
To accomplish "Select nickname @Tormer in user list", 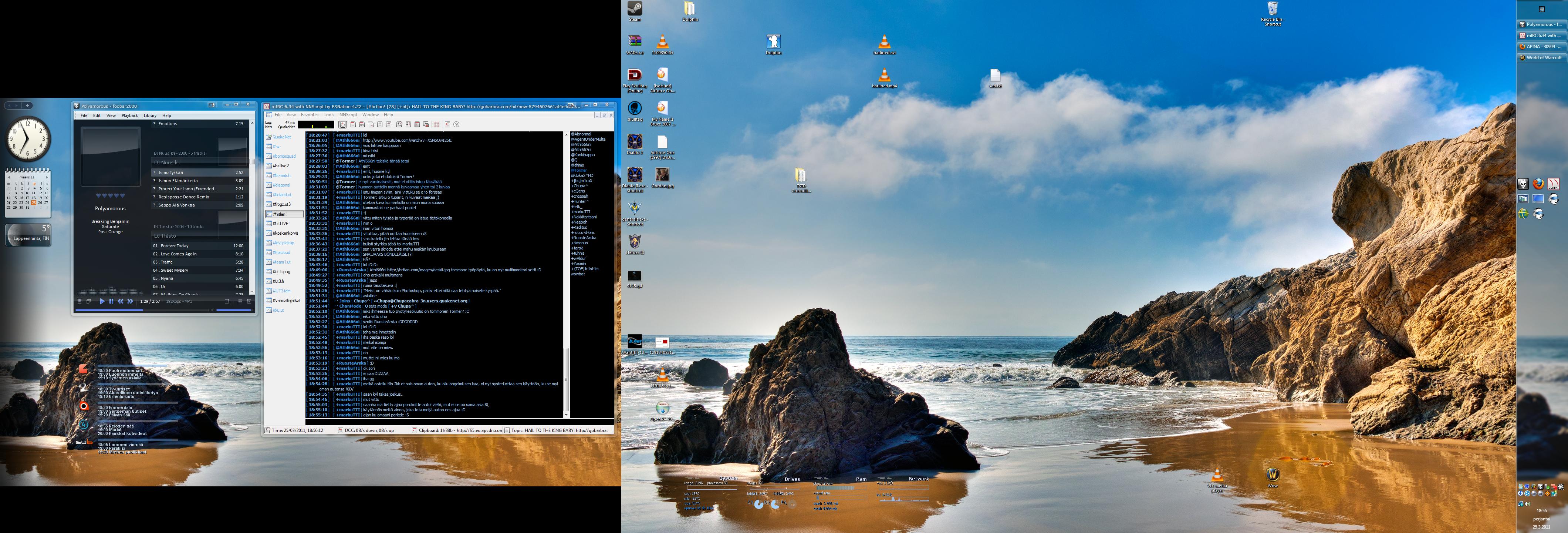I will click(x=578, y=170).
